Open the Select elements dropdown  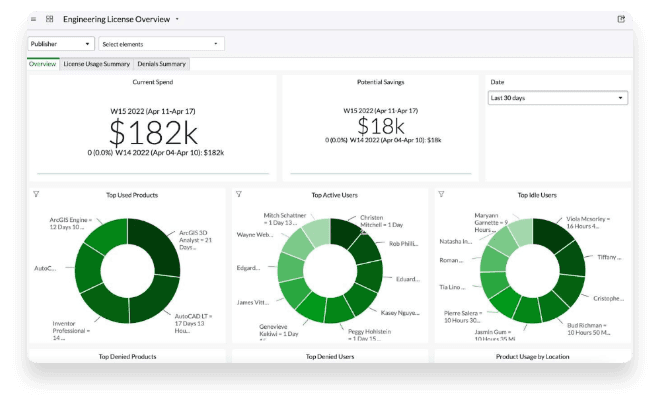click(x=161, y=44)
